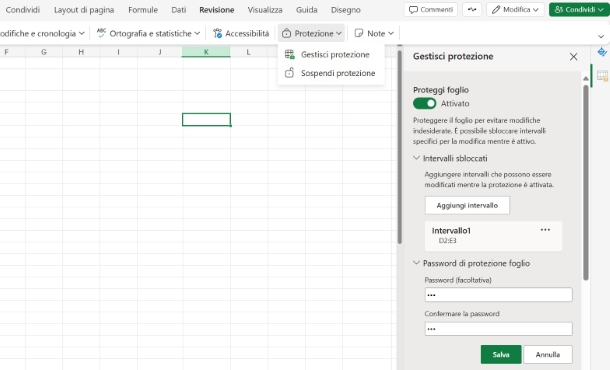Select column H header
The width and height of the screenshot is (610, 370).
pyautogui.click(x=81, y=52)
